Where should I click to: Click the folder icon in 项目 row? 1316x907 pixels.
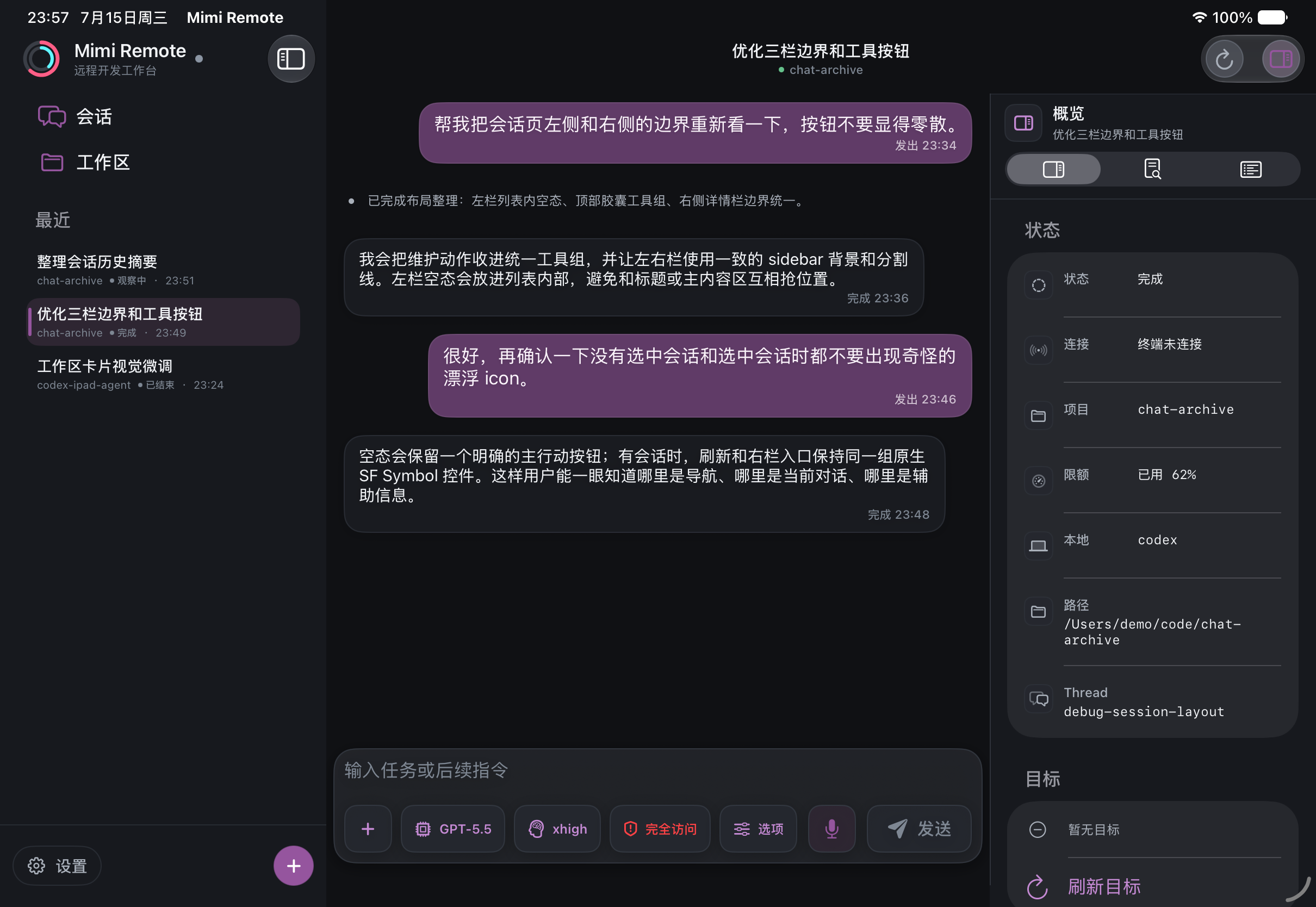(x=1038, y=416)
